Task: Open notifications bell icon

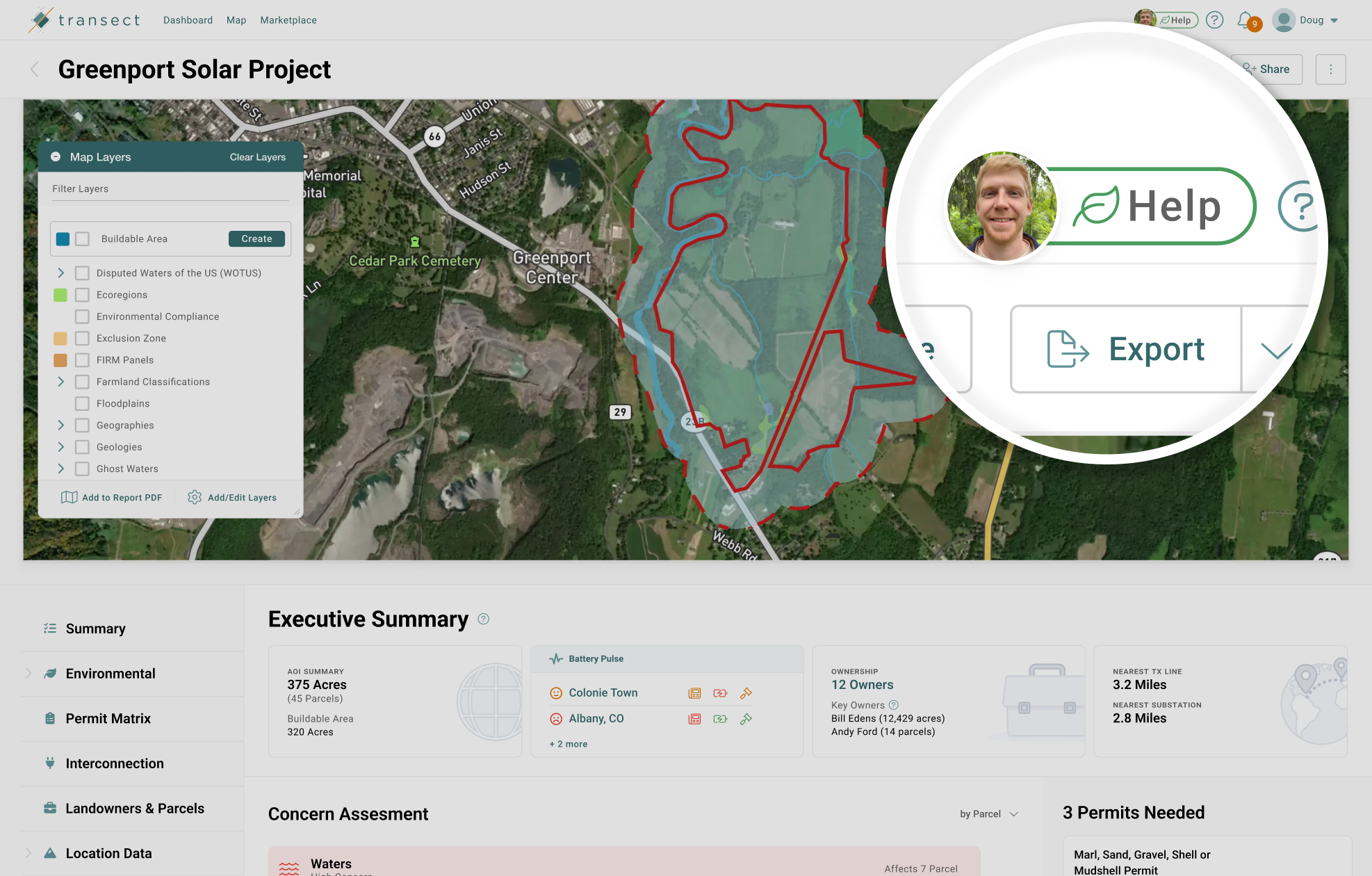Action: point(1245,19)
